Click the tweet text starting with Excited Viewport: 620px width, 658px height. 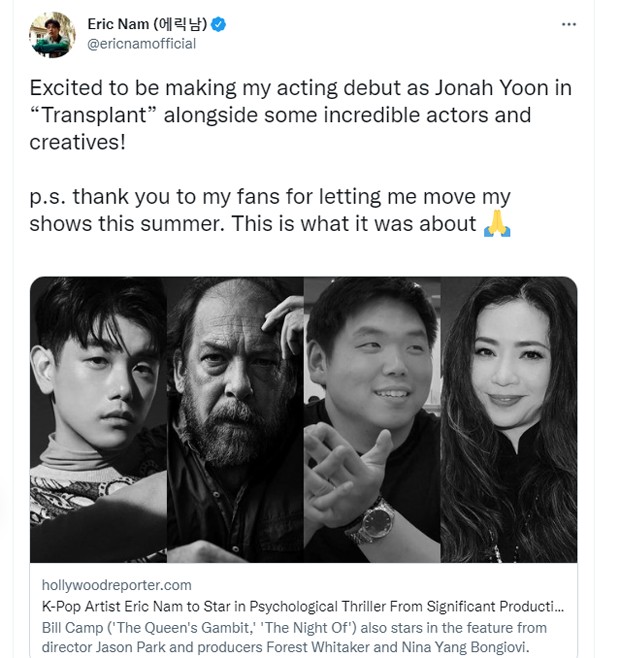(301, 115)
